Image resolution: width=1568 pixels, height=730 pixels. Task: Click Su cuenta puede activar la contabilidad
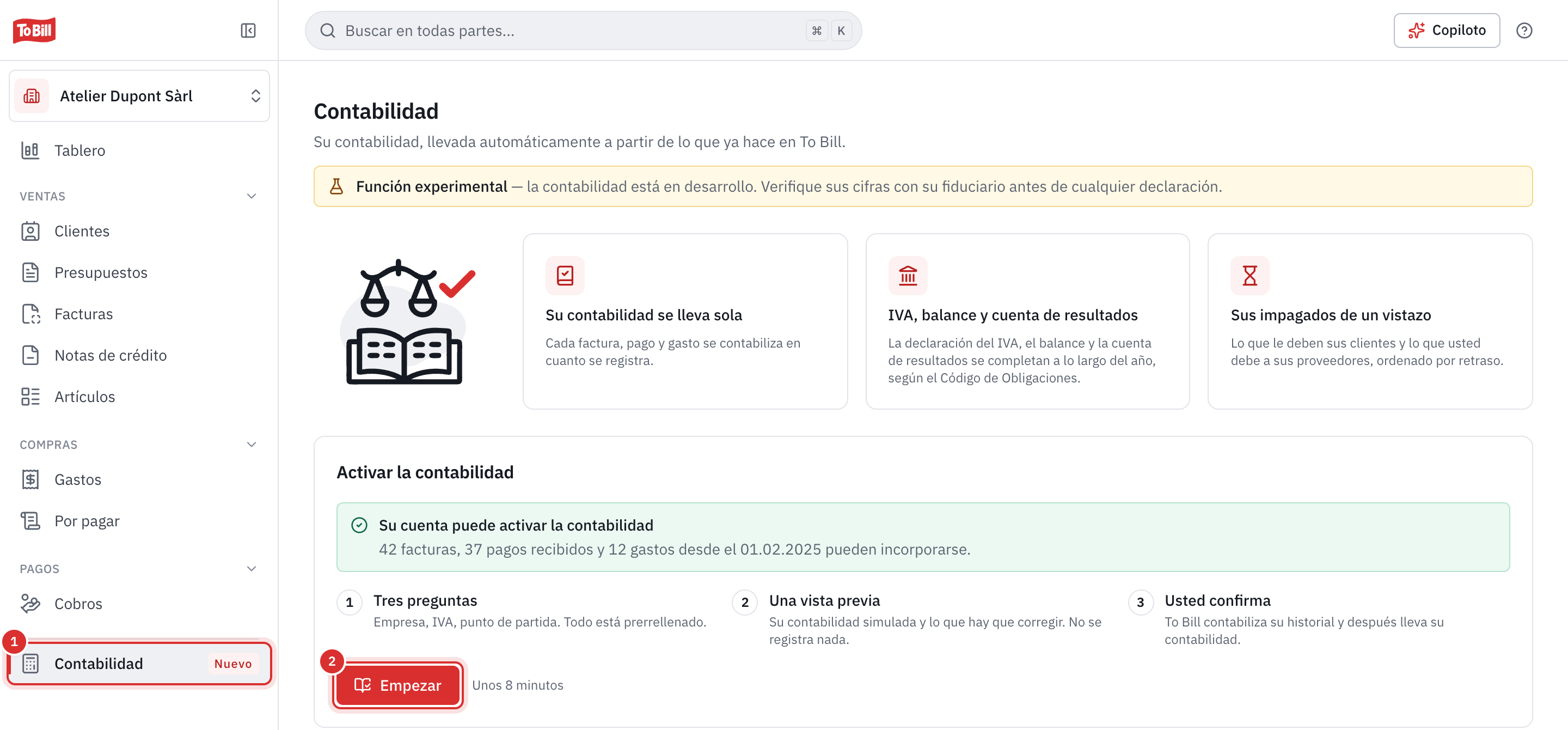[x=516, y=525]
